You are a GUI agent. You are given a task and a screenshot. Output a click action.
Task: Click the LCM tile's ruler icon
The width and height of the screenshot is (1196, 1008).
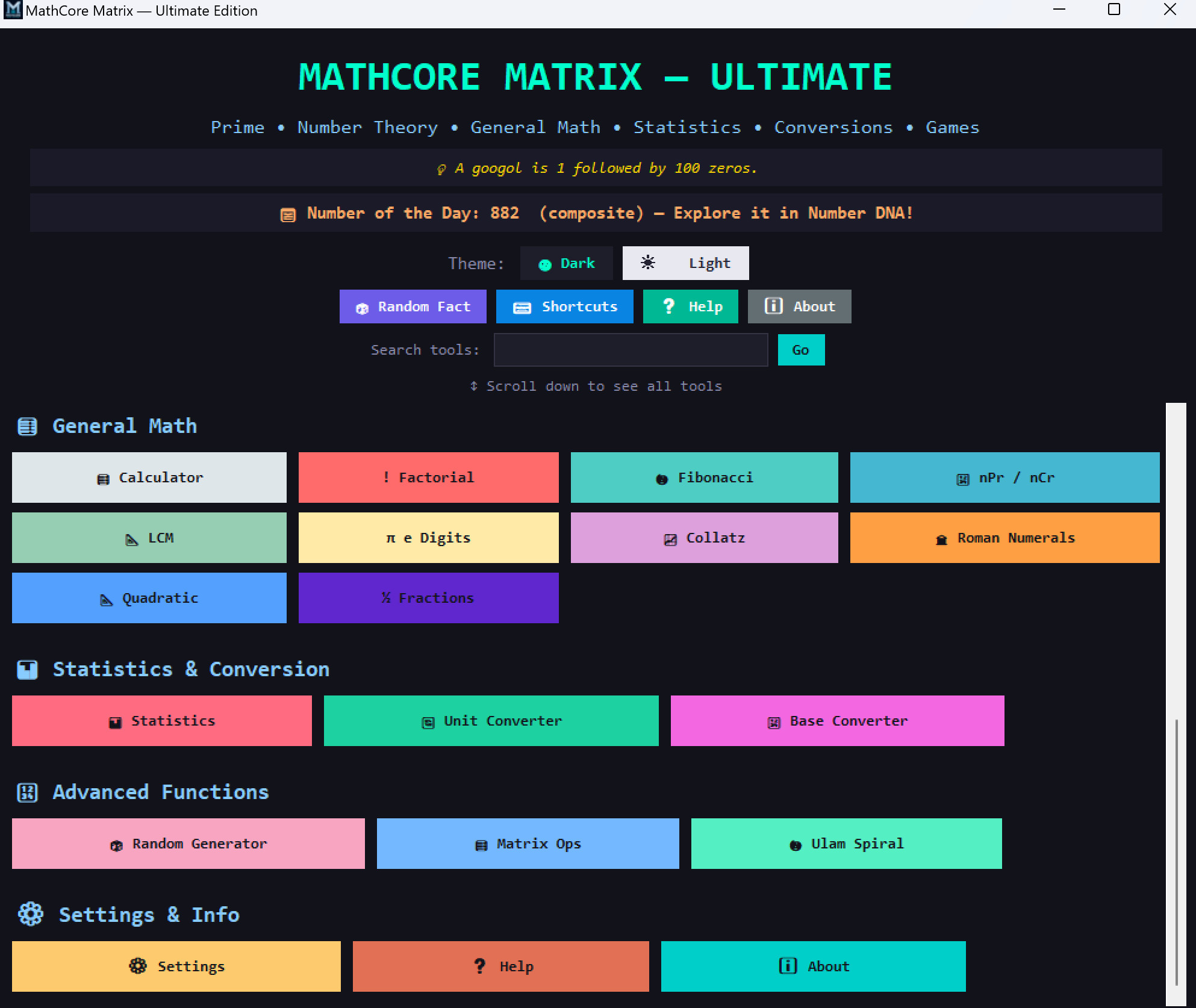tap(132, 540)
